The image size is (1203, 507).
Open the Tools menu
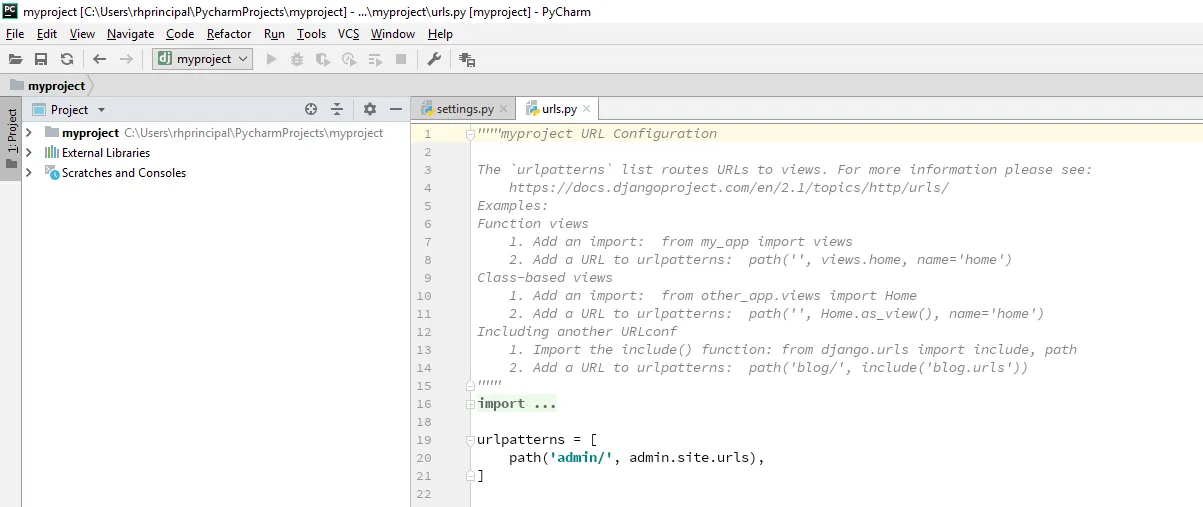click(311, 34)
